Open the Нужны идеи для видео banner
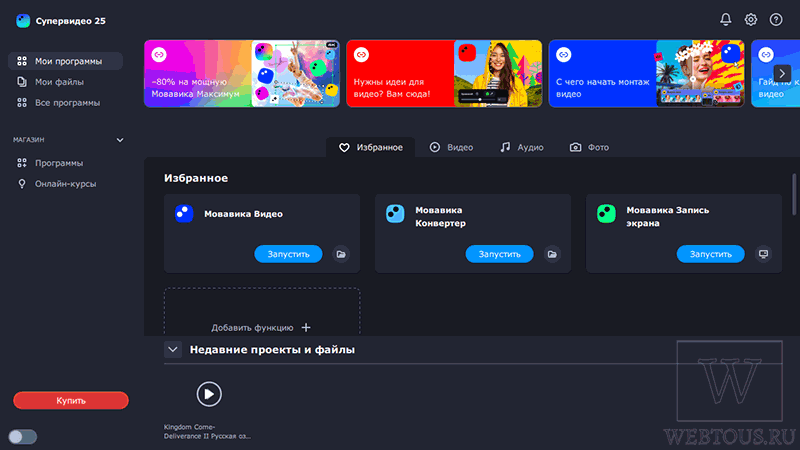 pyautogui.click(x=444, y=73)
